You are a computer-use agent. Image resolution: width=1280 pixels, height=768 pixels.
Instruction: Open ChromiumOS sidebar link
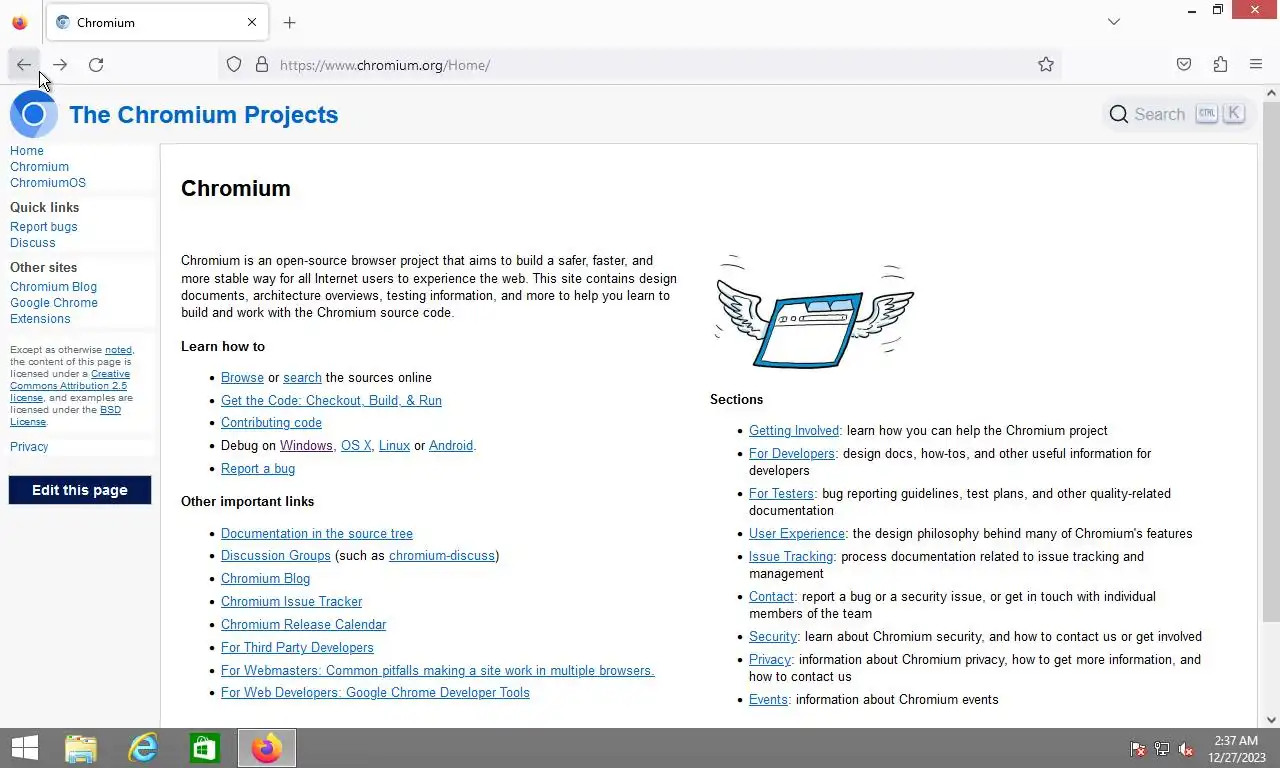click(x=48, y=183)
